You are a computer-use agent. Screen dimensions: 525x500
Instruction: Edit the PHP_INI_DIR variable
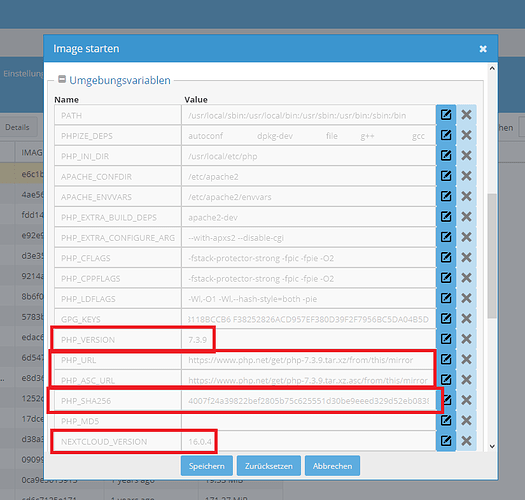click(x=446, y=156)
